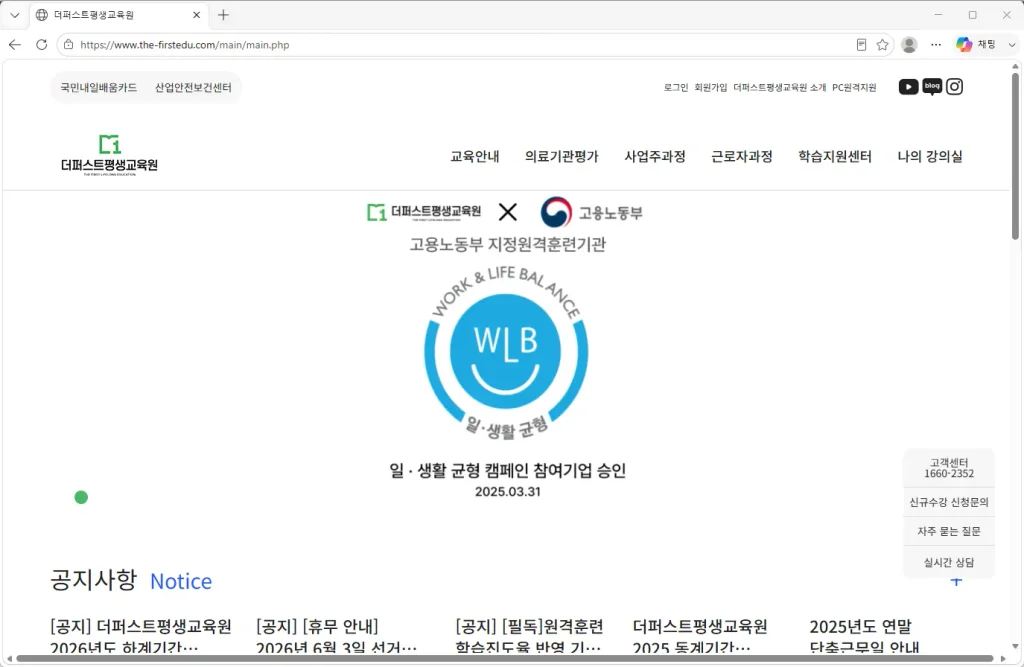Open notice [필독]원격훈련 학습진도율
Image resolution: width=1024 pixels, height=667 pixels.
click(x=530, y=636)
